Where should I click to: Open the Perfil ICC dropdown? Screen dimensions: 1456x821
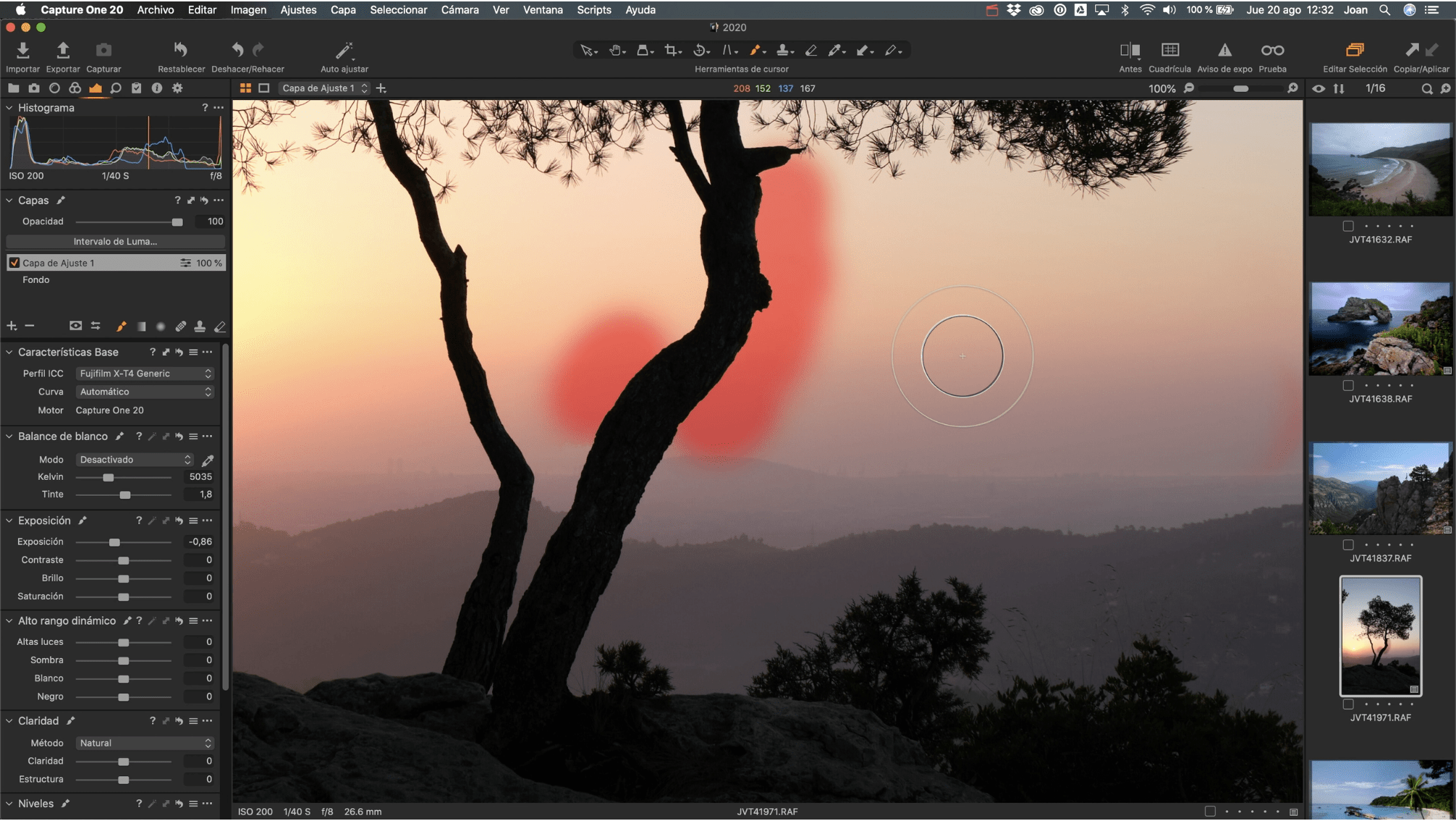(x=145, y=374)
